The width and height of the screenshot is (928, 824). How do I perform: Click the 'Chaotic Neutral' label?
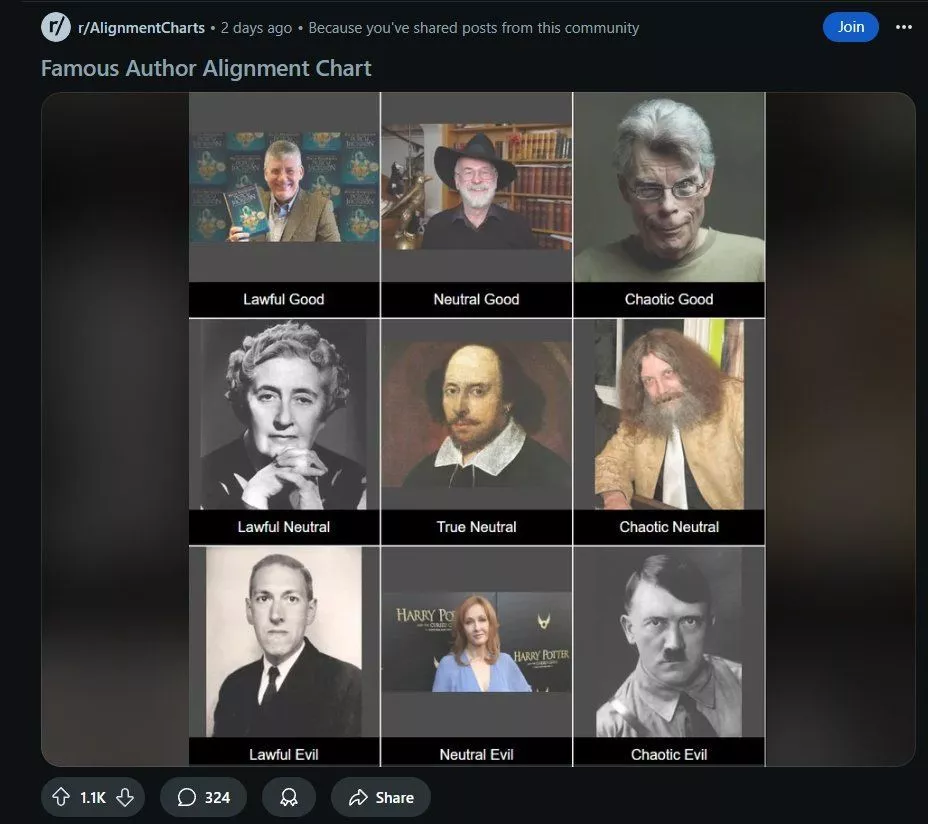(x=669, y=527)
